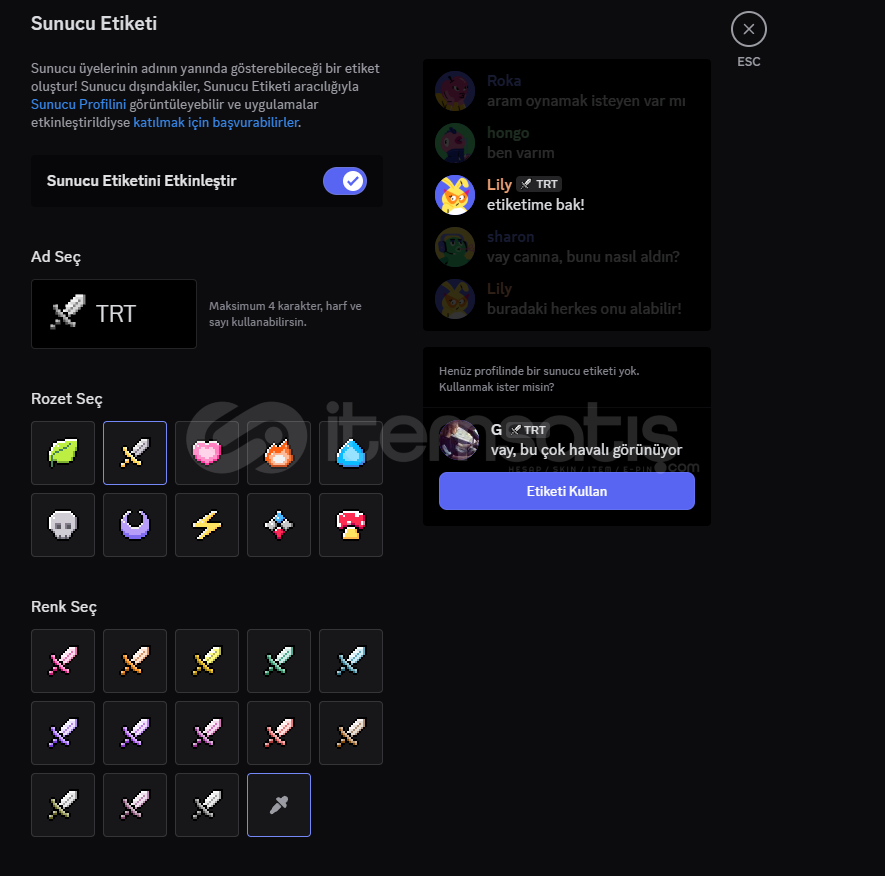Choose the orange sword color
Image resolution: width=885 pixels, height=876 pixels.
[x=135, y=661]
